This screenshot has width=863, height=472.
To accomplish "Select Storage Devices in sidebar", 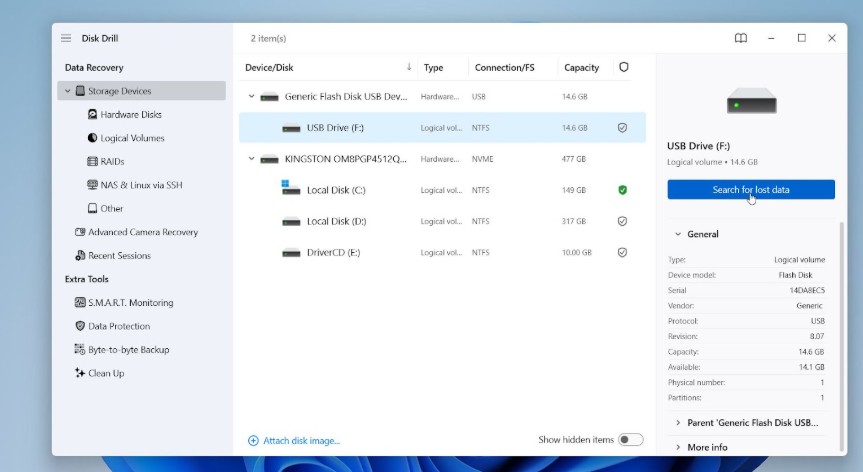I will 141,91.
